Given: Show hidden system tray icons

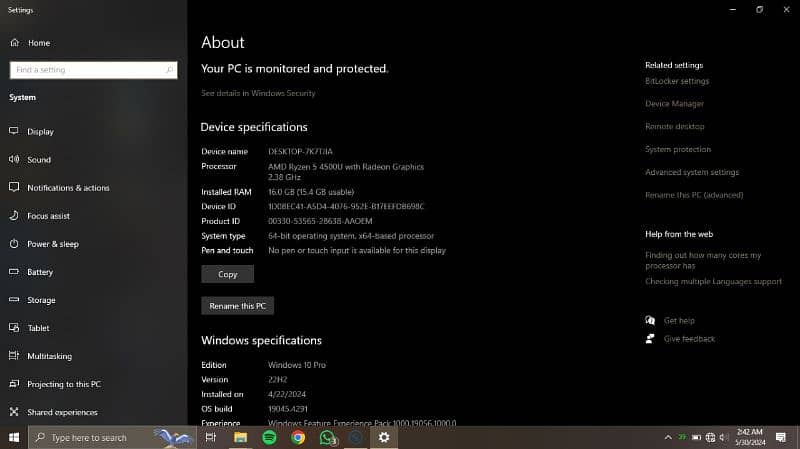Looking at the screenshot, I should [x=668, y=438].
